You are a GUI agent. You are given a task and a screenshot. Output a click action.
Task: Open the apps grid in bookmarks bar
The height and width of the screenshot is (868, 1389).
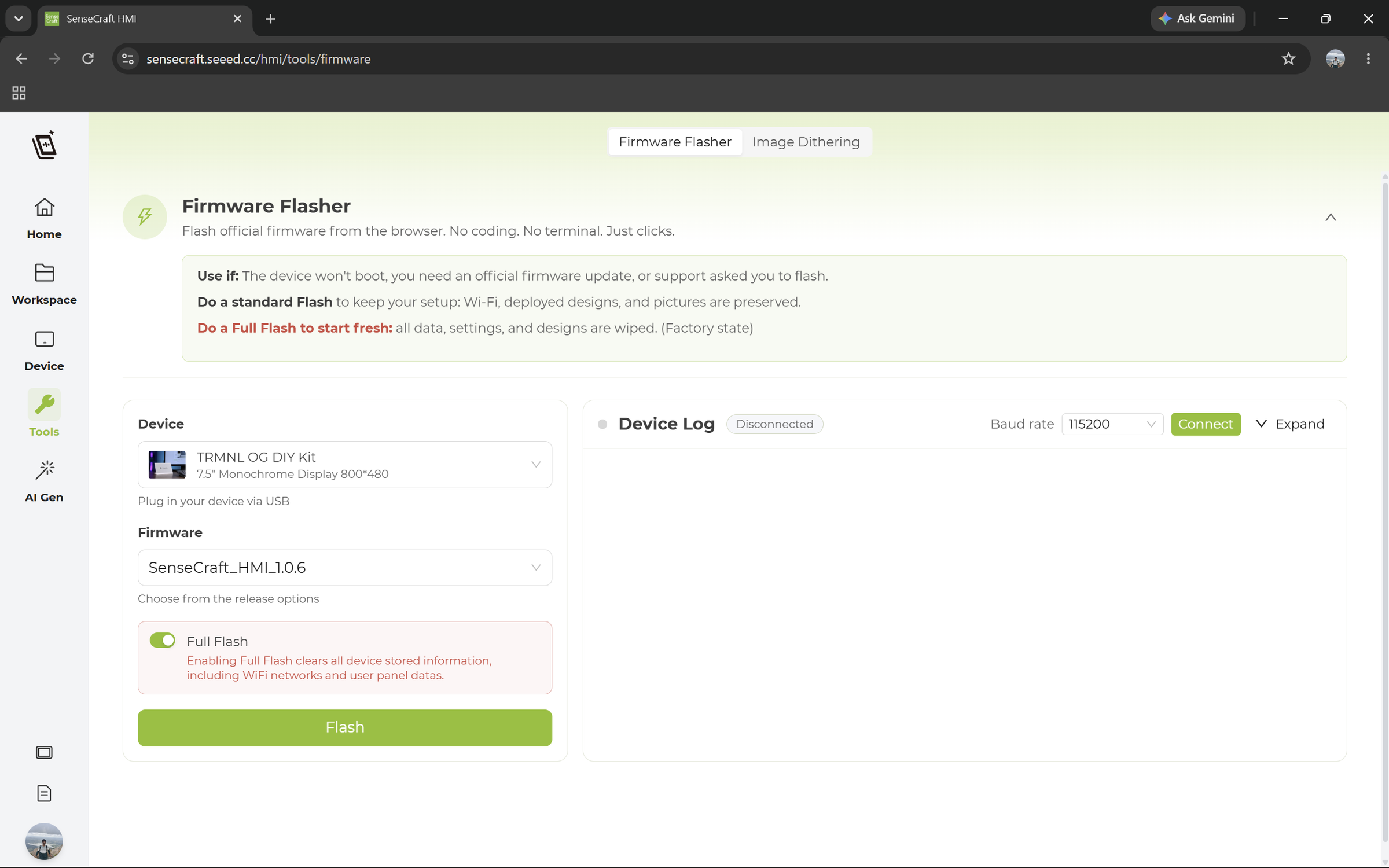point(19,93)
